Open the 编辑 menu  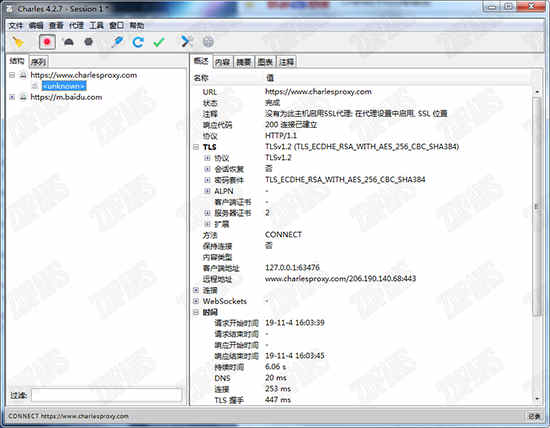36,25
